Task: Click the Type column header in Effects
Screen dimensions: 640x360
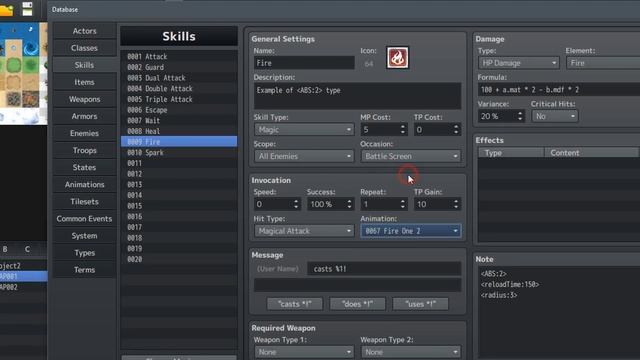Action: 511,153
